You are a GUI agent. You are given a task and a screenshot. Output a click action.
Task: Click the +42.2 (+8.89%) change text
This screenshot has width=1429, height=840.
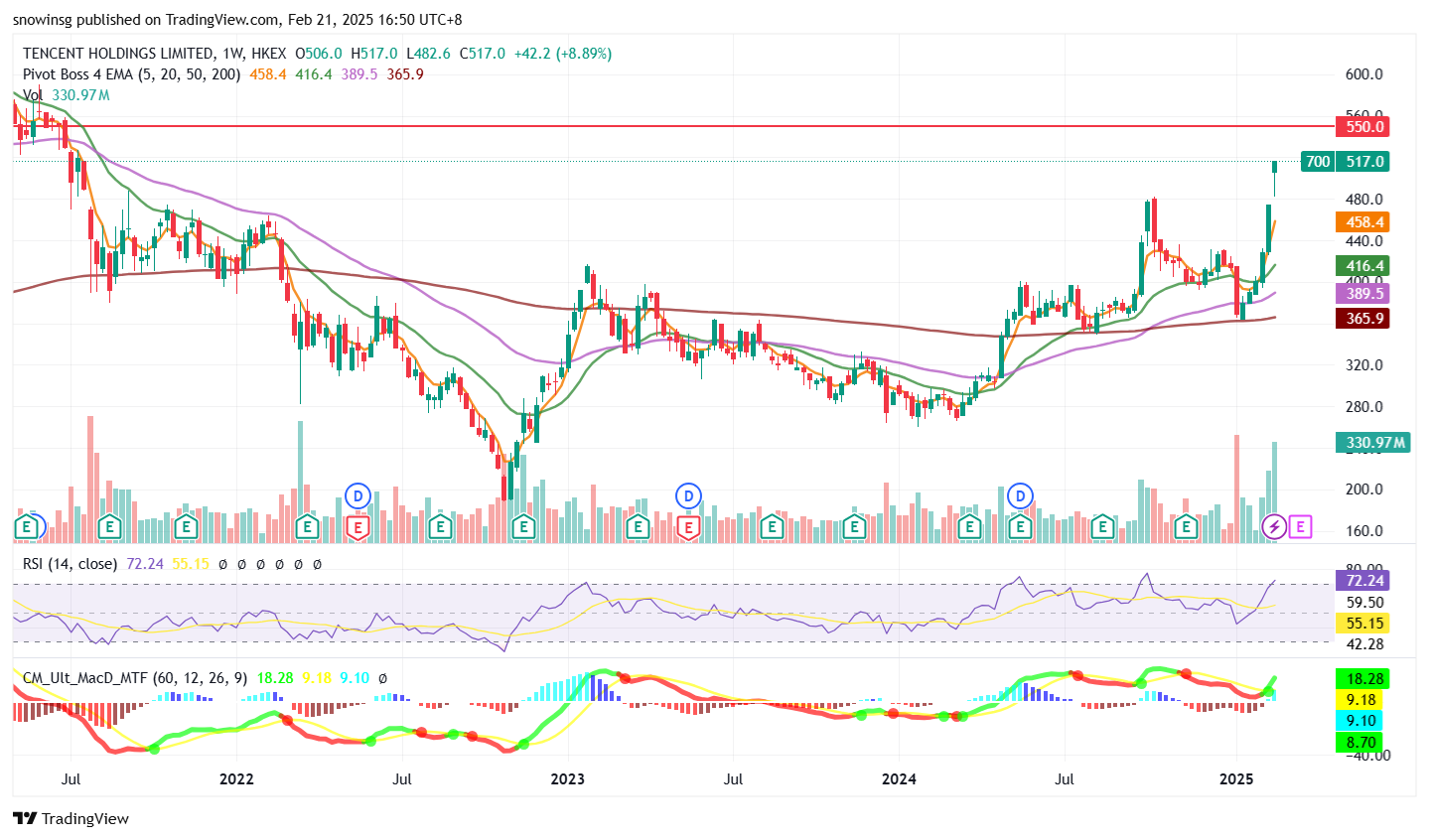pyautogui.click(x=562, y=54)
